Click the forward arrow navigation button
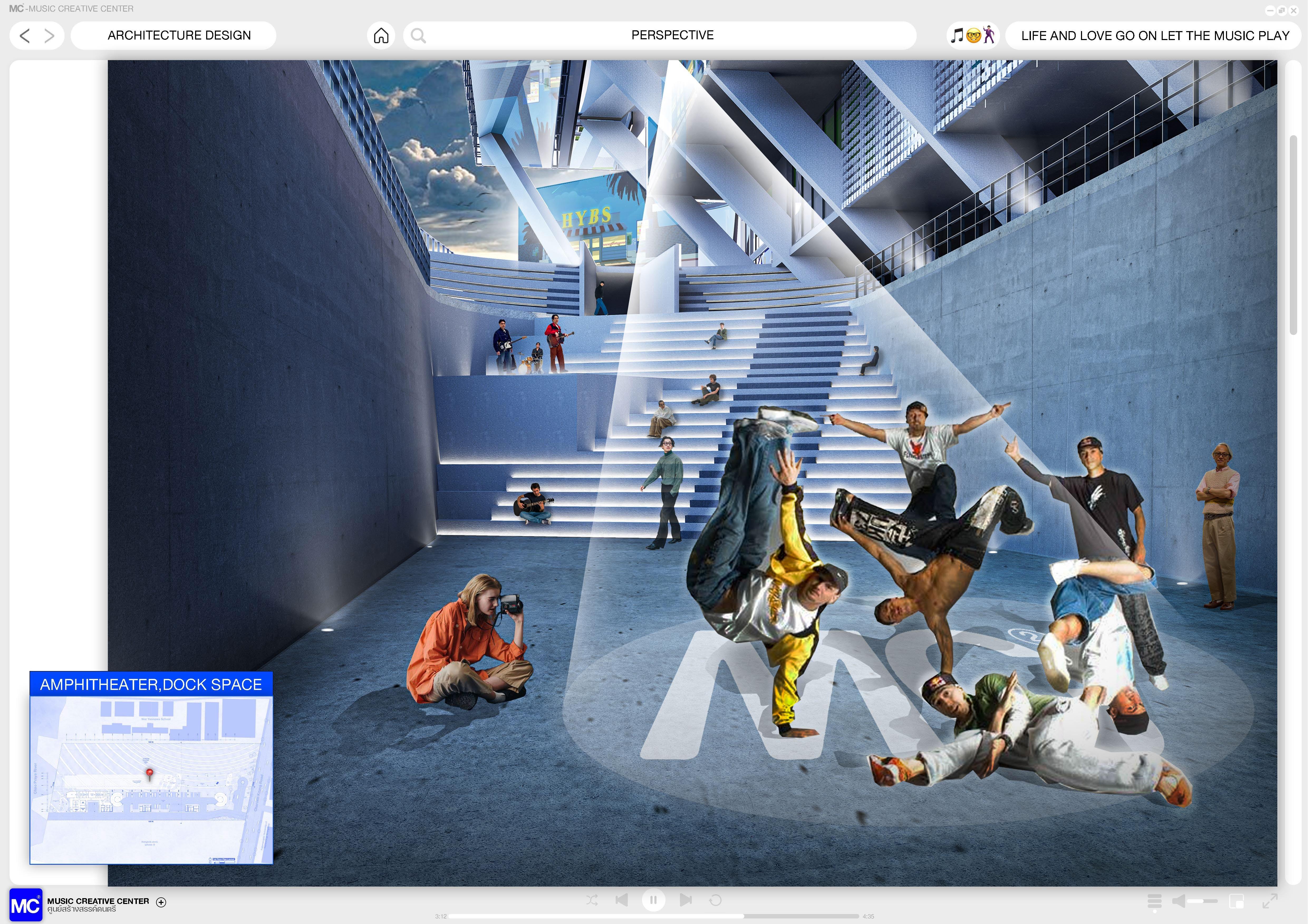This screenshot has height=924, width=1308. (x=50, y=36)
